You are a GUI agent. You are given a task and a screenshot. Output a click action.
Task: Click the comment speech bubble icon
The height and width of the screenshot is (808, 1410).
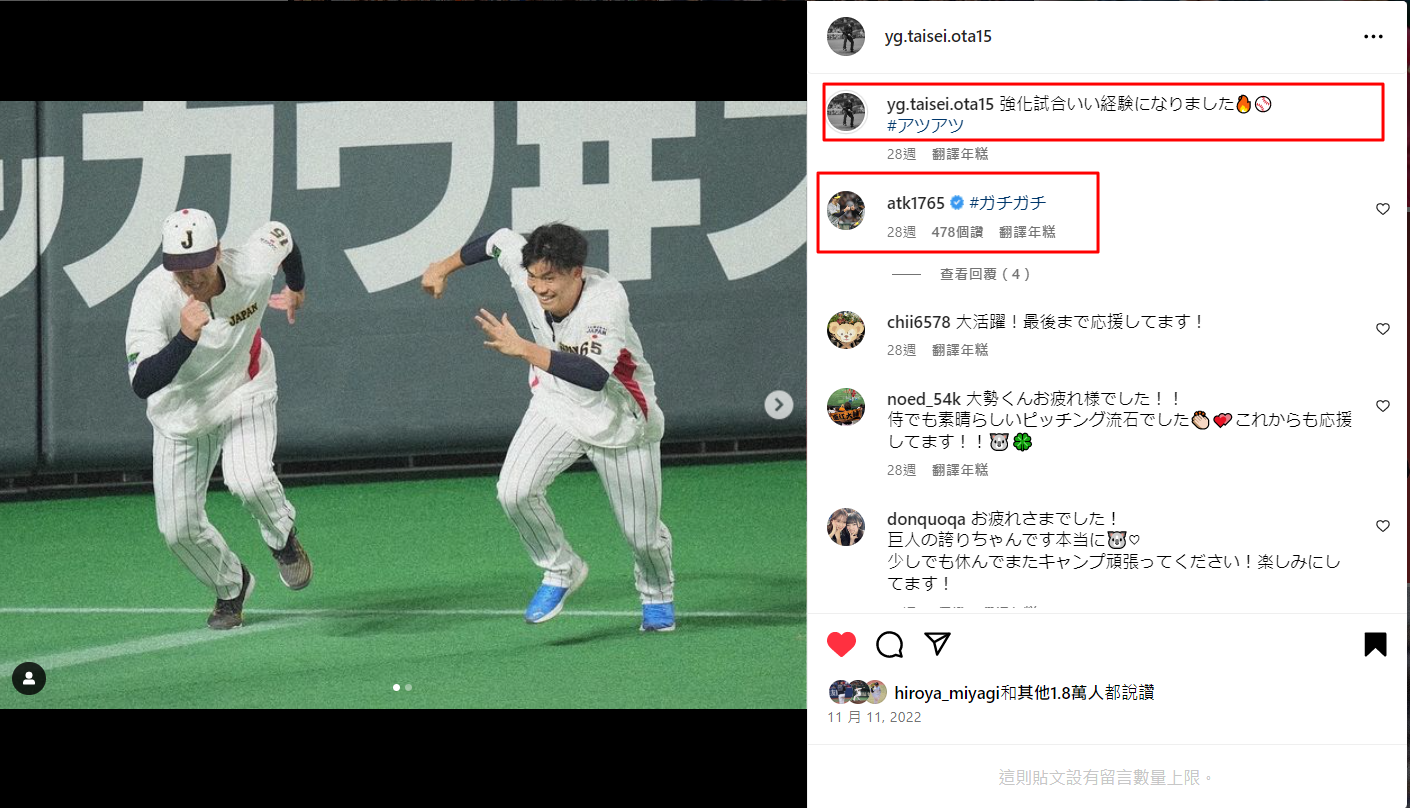tap(889, 644)
